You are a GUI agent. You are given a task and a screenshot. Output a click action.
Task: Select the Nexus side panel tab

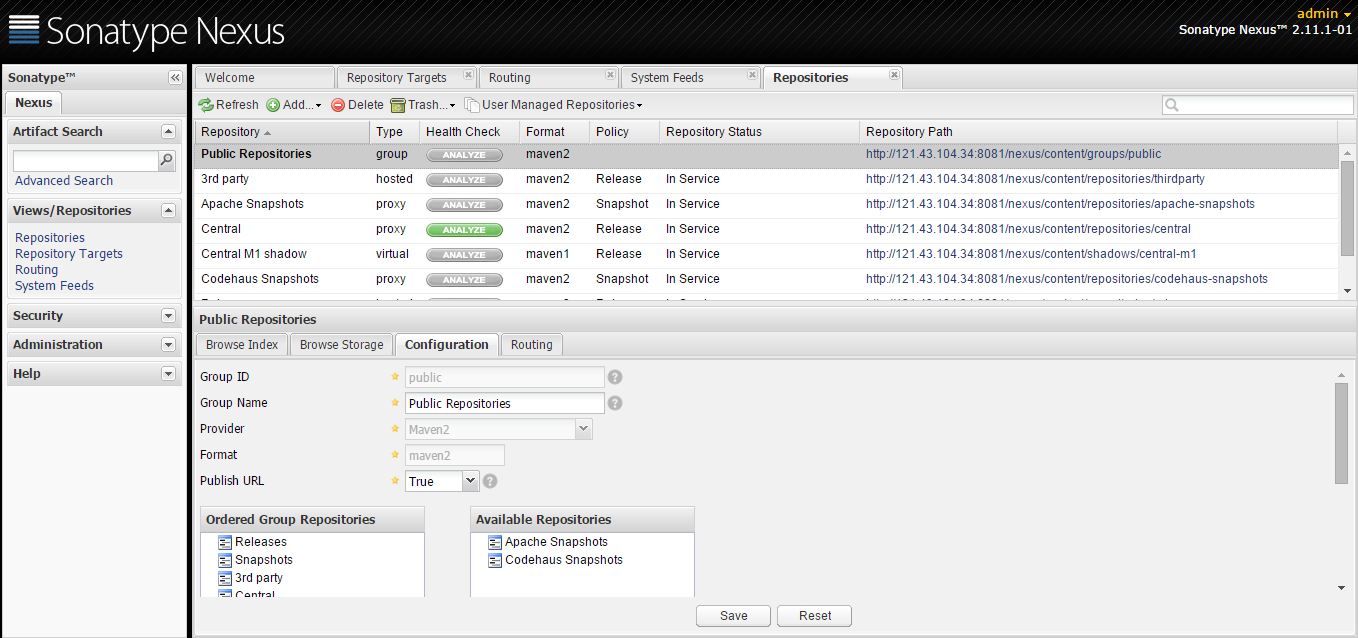pos(34,103)
